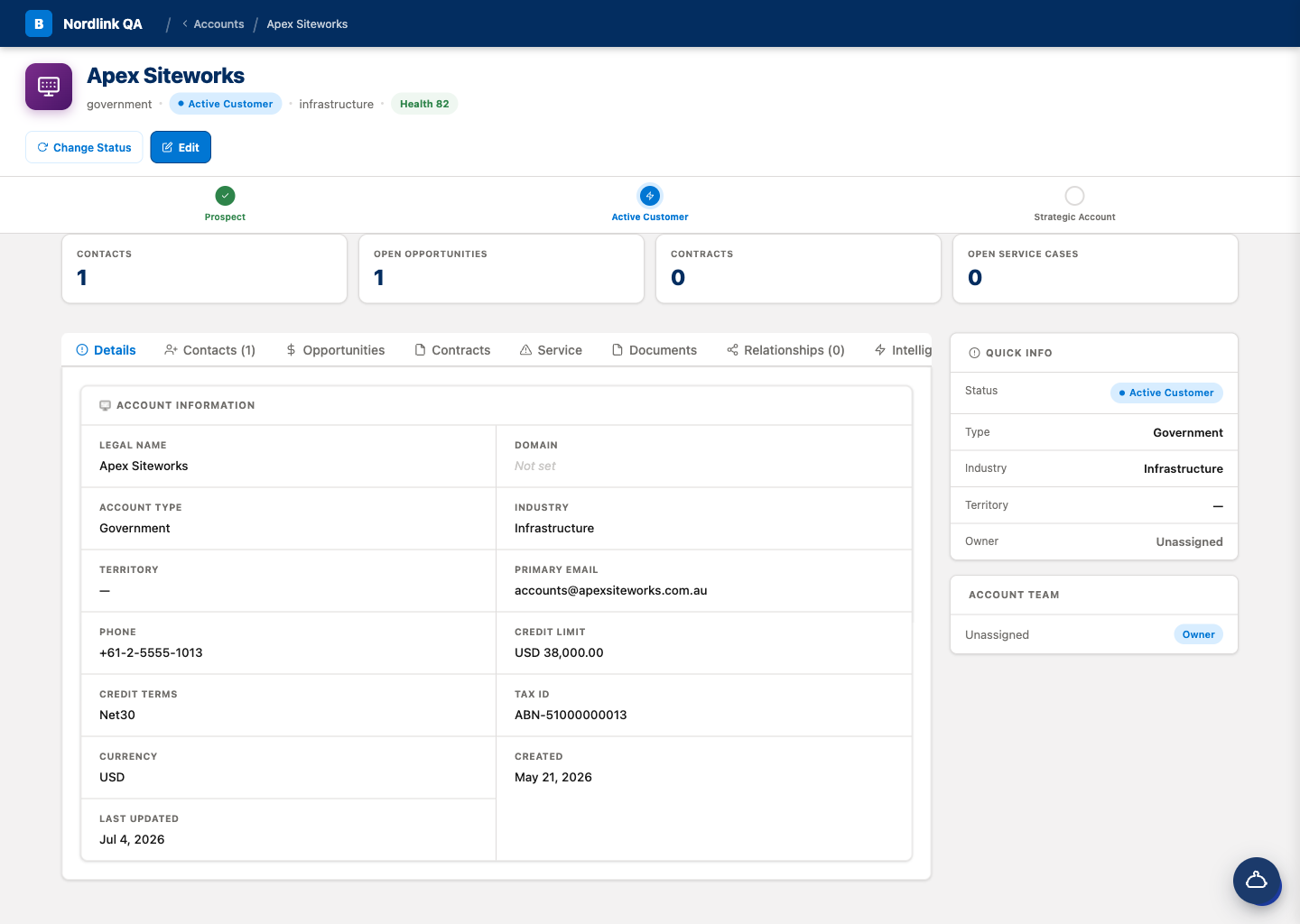Click the Net30 credit terms value
This screenshot has width=1300, height=924.
pos(117,715)
